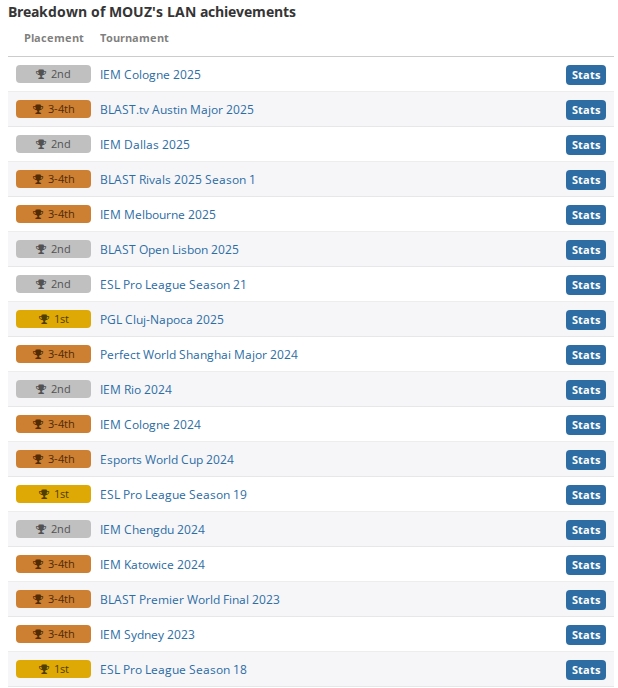View Stats for IEM Rio 2024
Image resolution: width=618 pixels, height=688 pixels.
[586, 390]
